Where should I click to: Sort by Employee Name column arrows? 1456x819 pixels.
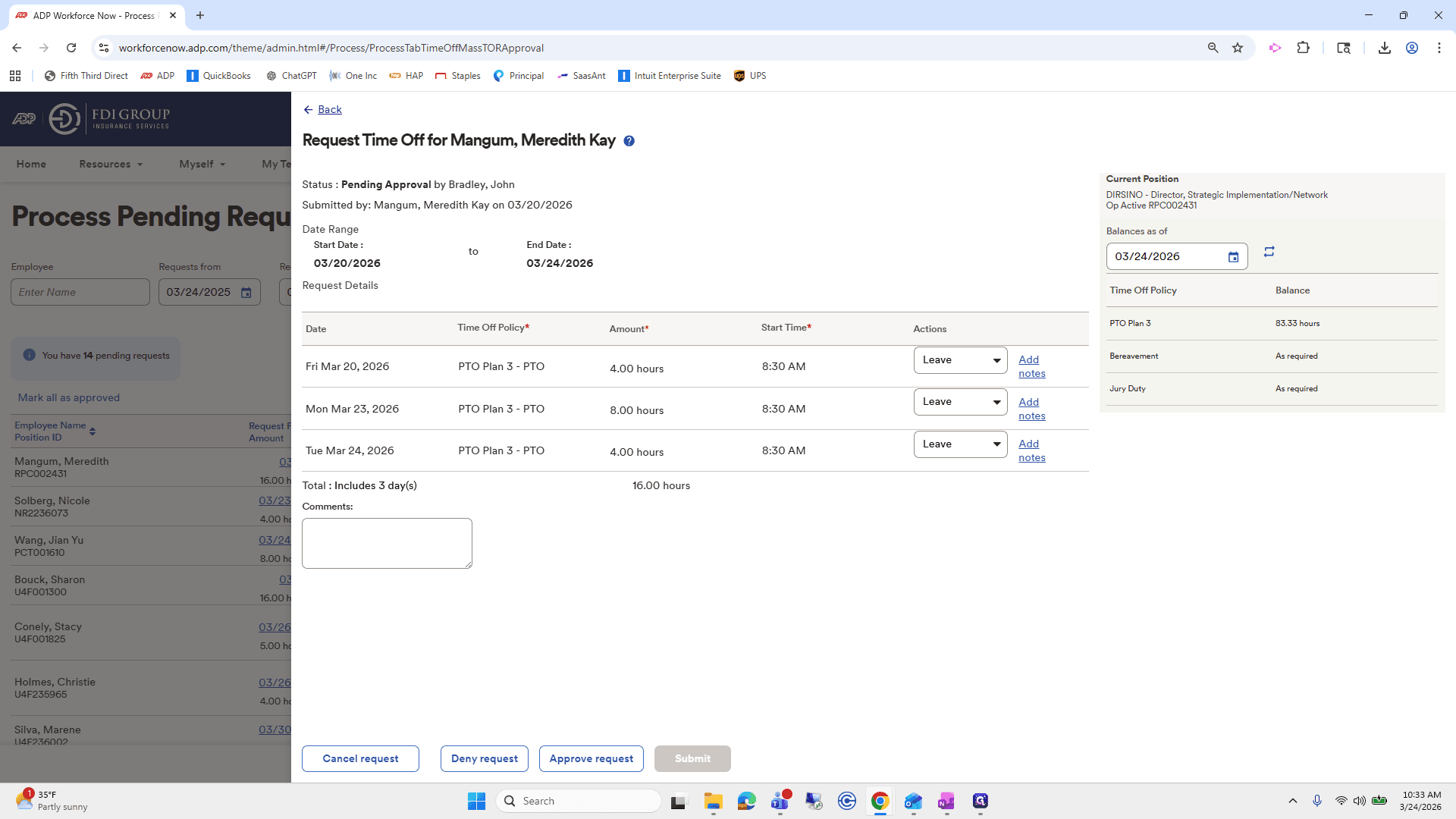pos(93,431)
